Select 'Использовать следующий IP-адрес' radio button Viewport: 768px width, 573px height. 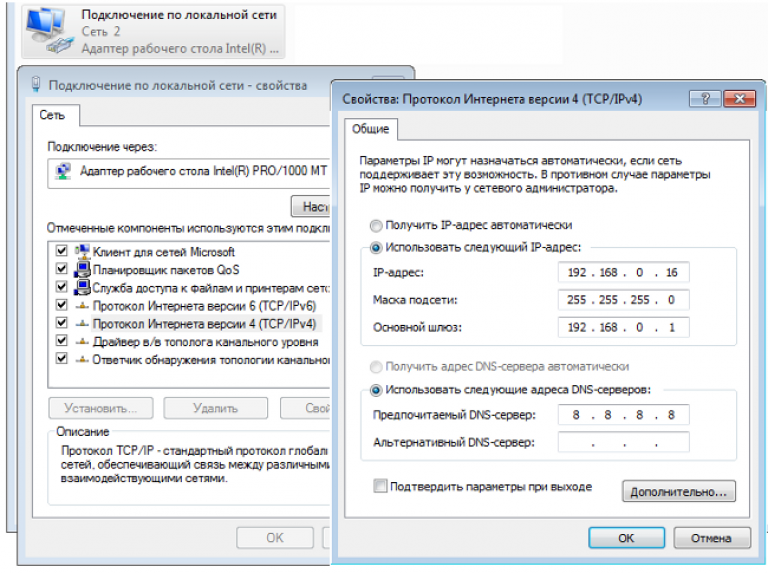[376, 246]
